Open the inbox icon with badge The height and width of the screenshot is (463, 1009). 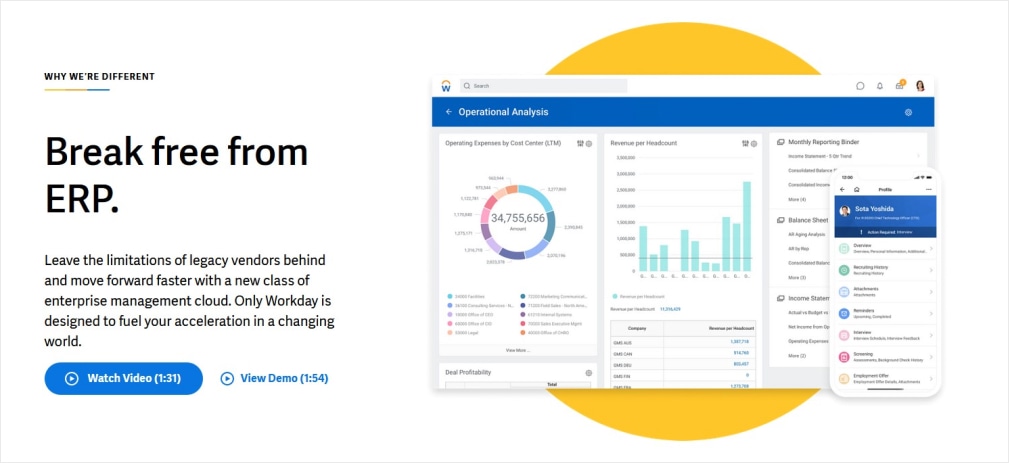(900, 85)
